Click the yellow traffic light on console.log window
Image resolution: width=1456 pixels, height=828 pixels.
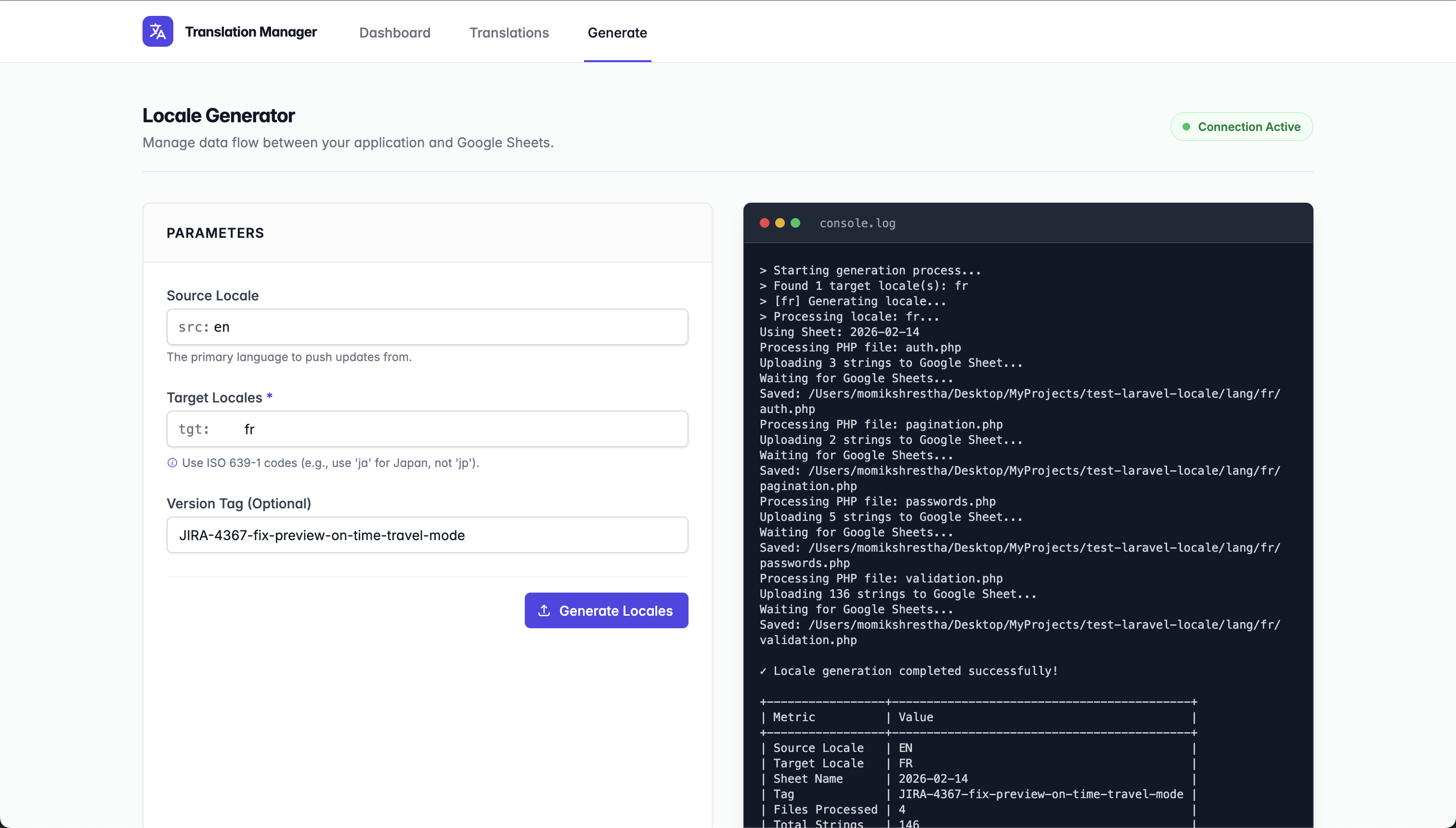779,223
